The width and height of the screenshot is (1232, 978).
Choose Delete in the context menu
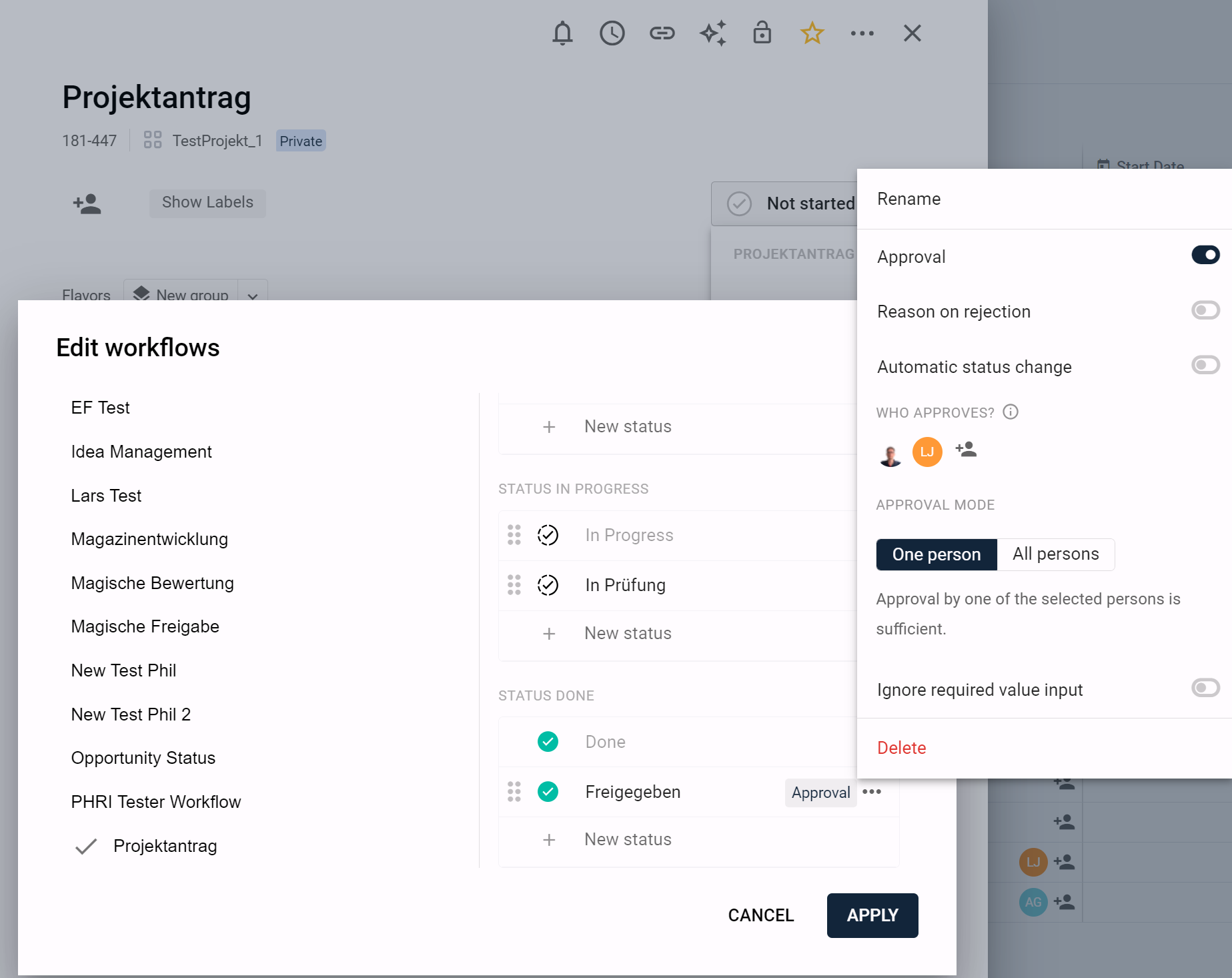1044,748
